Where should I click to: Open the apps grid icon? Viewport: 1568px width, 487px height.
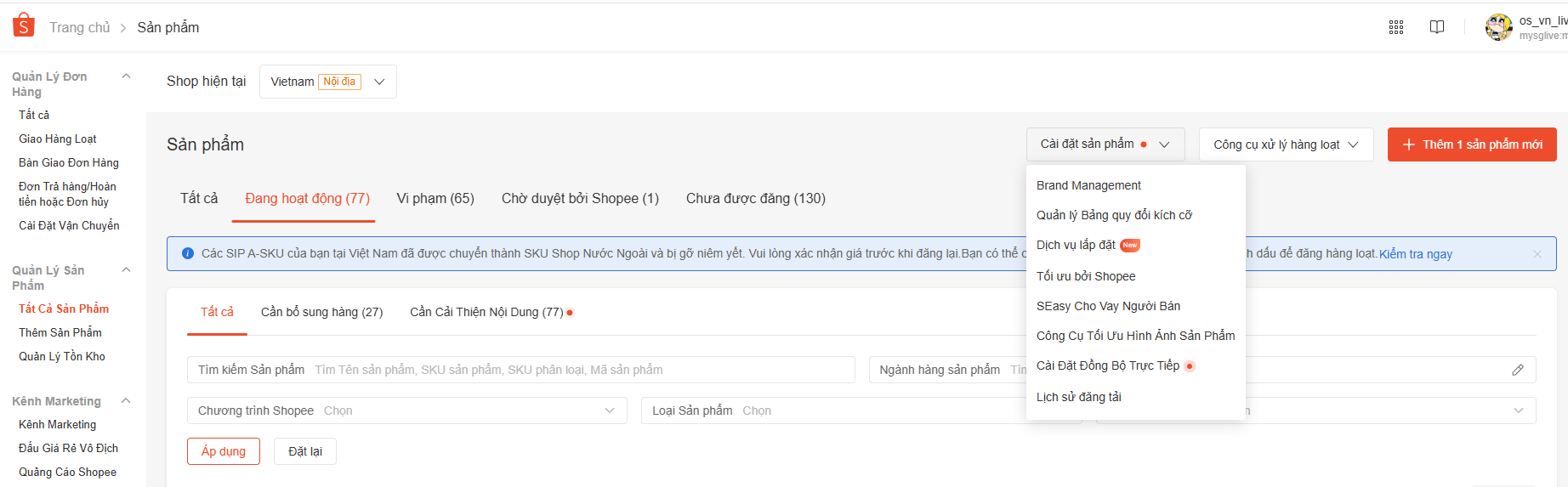(x=1396, y=27)
